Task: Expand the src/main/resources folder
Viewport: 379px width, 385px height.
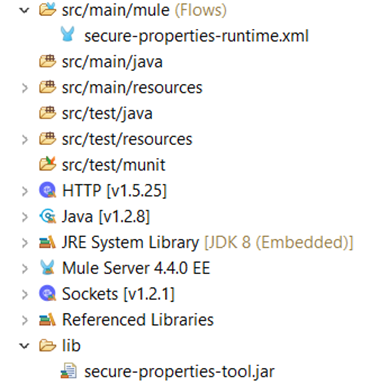Action: 25,88
